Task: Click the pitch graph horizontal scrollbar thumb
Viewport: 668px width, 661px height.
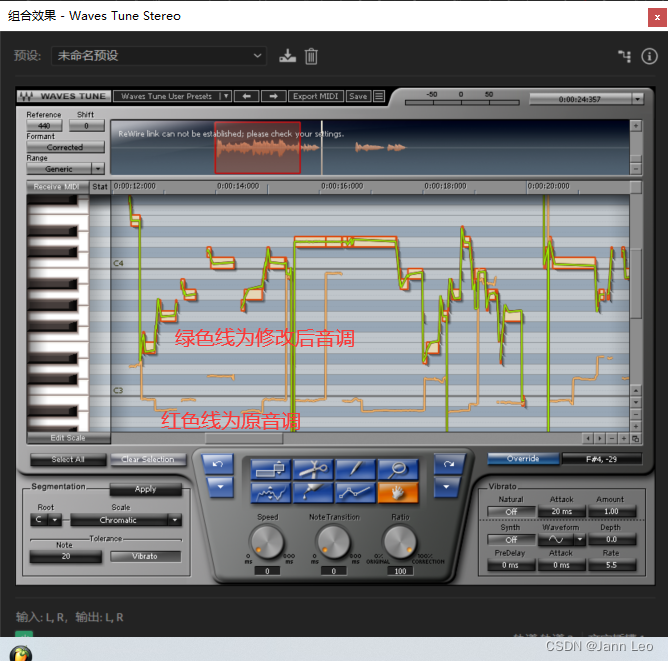Action: coord(244,438)
